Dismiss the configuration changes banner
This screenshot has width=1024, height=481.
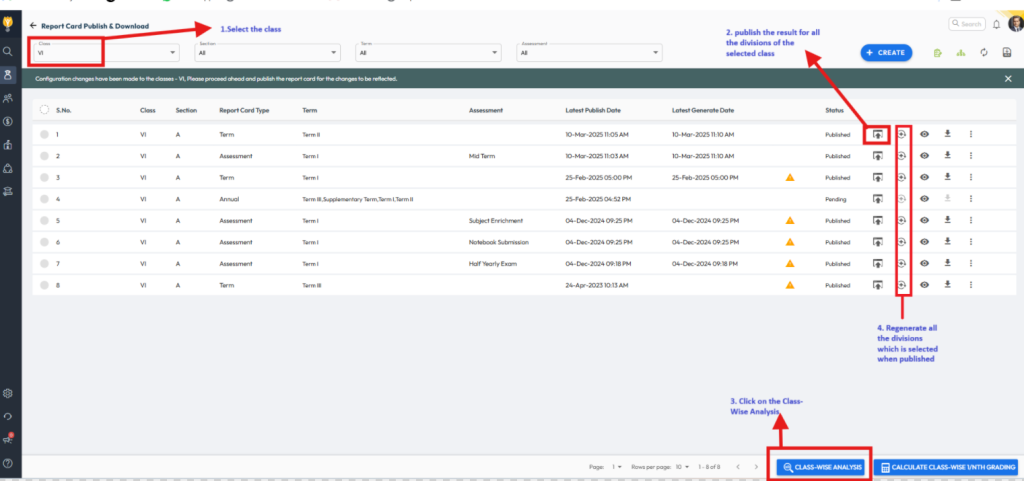[1007, 78]
